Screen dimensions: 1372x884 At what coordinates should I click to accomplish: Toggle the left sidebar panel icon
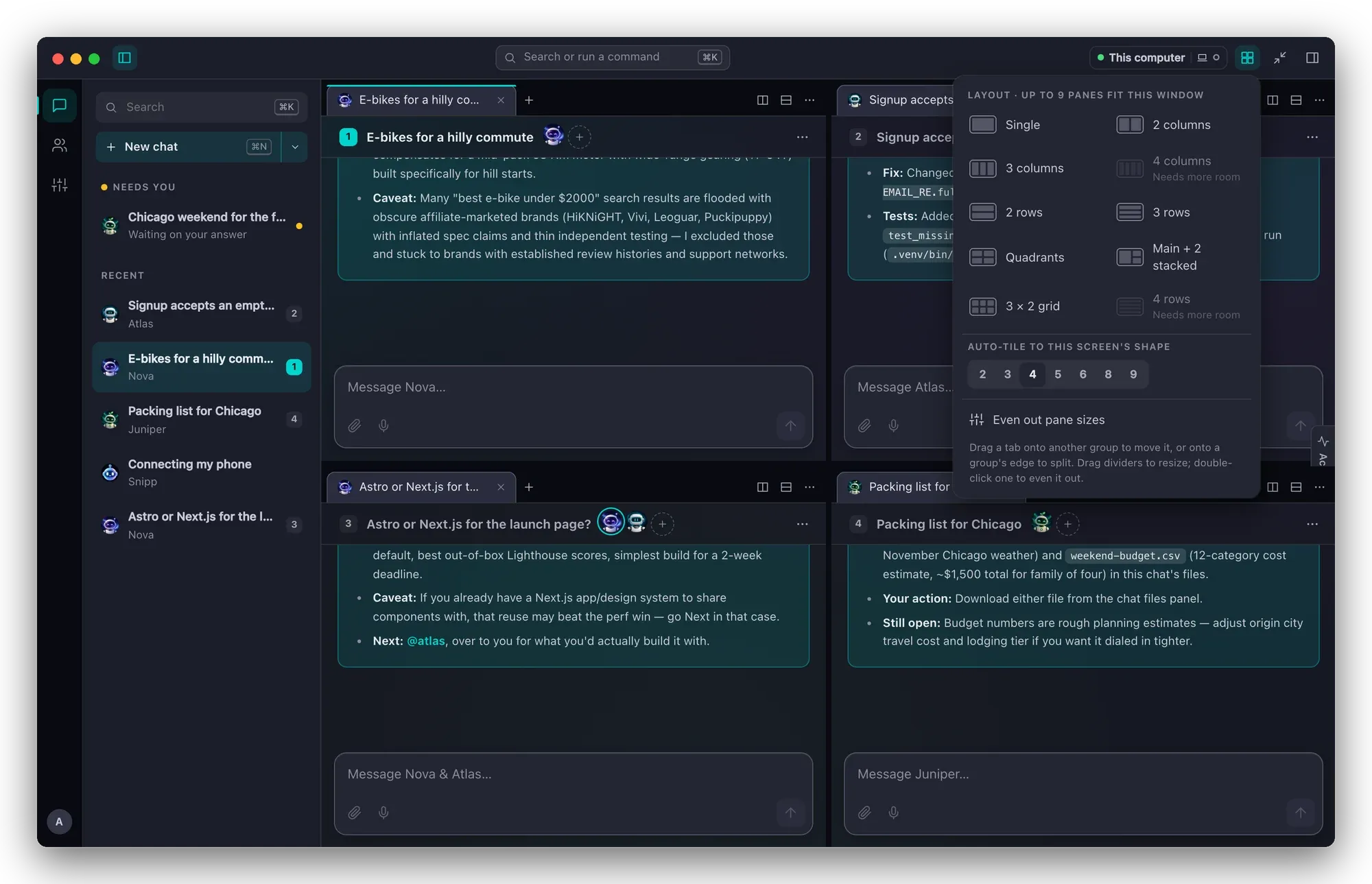[125, 58]
